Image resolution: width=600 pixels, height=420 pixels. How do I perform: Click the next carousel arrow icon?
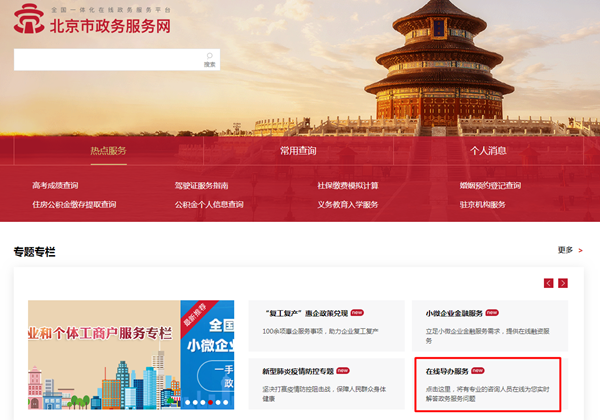click(563, 283)
